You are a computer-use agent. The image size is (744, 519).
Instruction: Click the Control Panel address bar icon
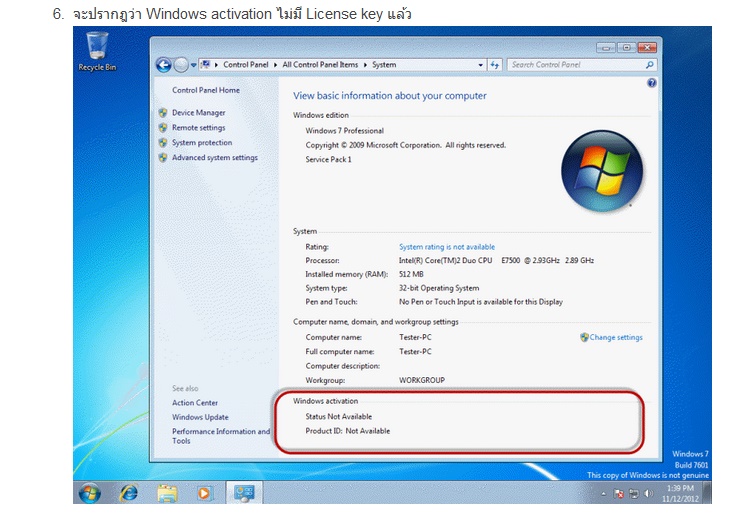205,65
